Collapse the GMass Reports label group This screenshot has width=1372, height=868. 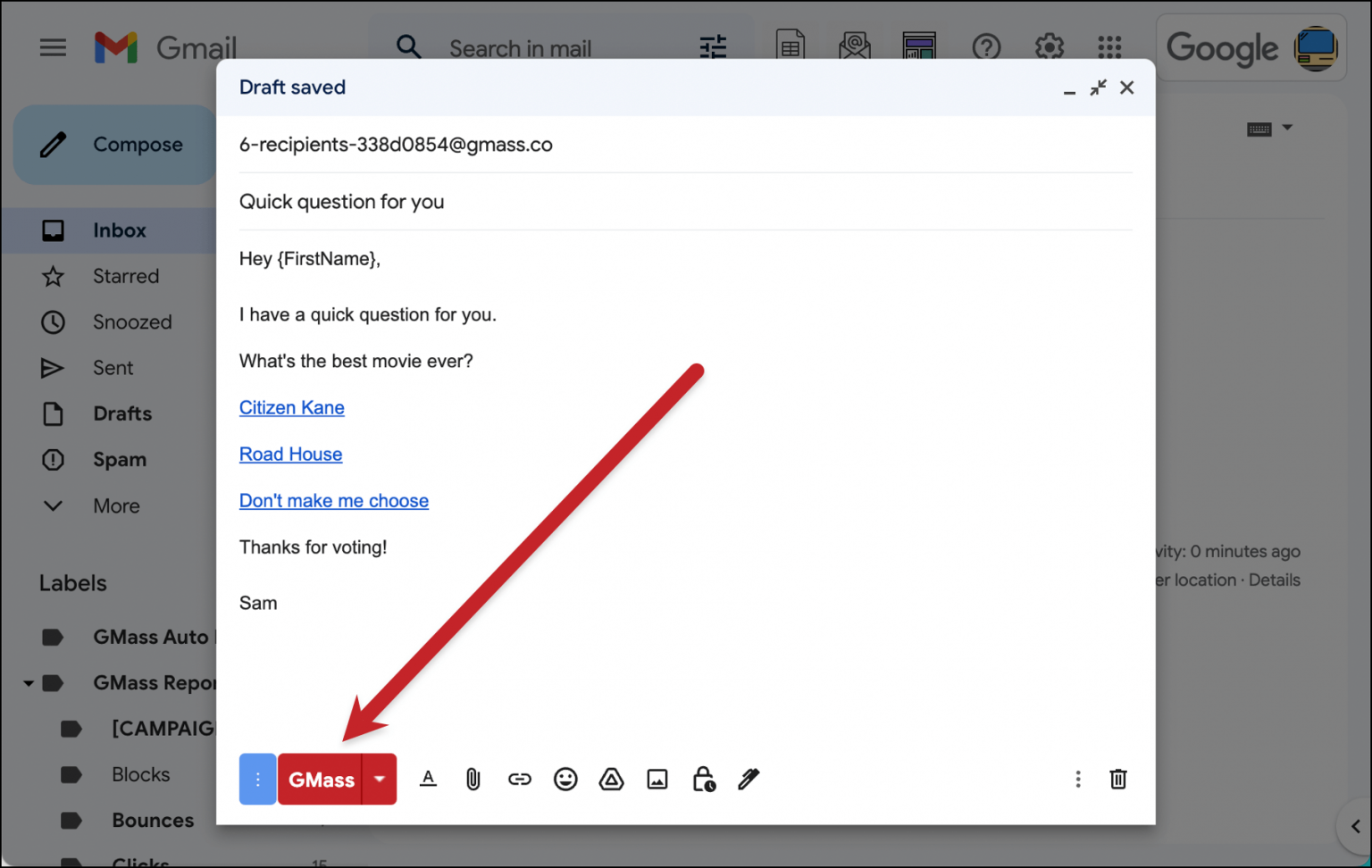tap(26, 682)
